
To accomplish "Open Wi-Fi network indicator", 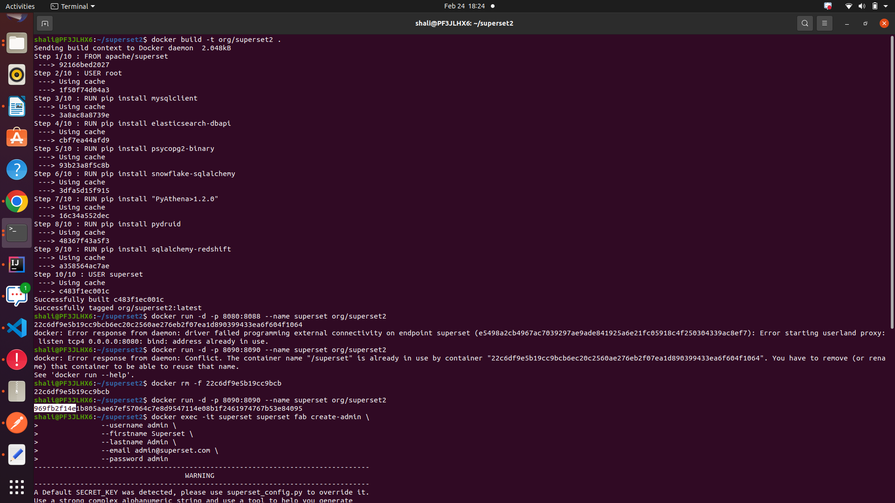I will click(x=849, y=6).
